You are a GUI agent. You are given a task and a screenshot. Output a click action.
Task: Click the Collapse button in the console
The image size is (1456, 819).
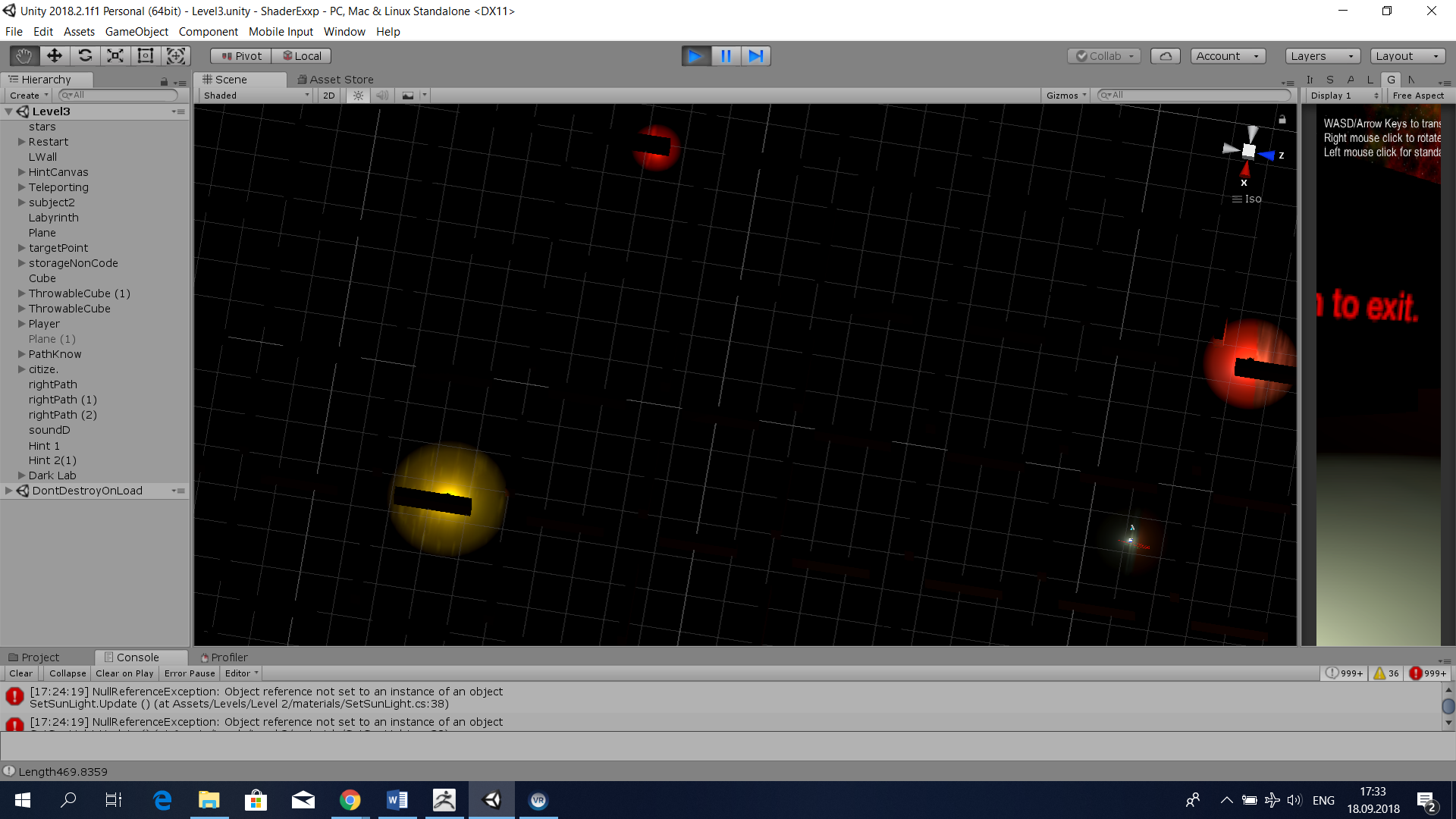pyautogui.click(x=67, y=673)
